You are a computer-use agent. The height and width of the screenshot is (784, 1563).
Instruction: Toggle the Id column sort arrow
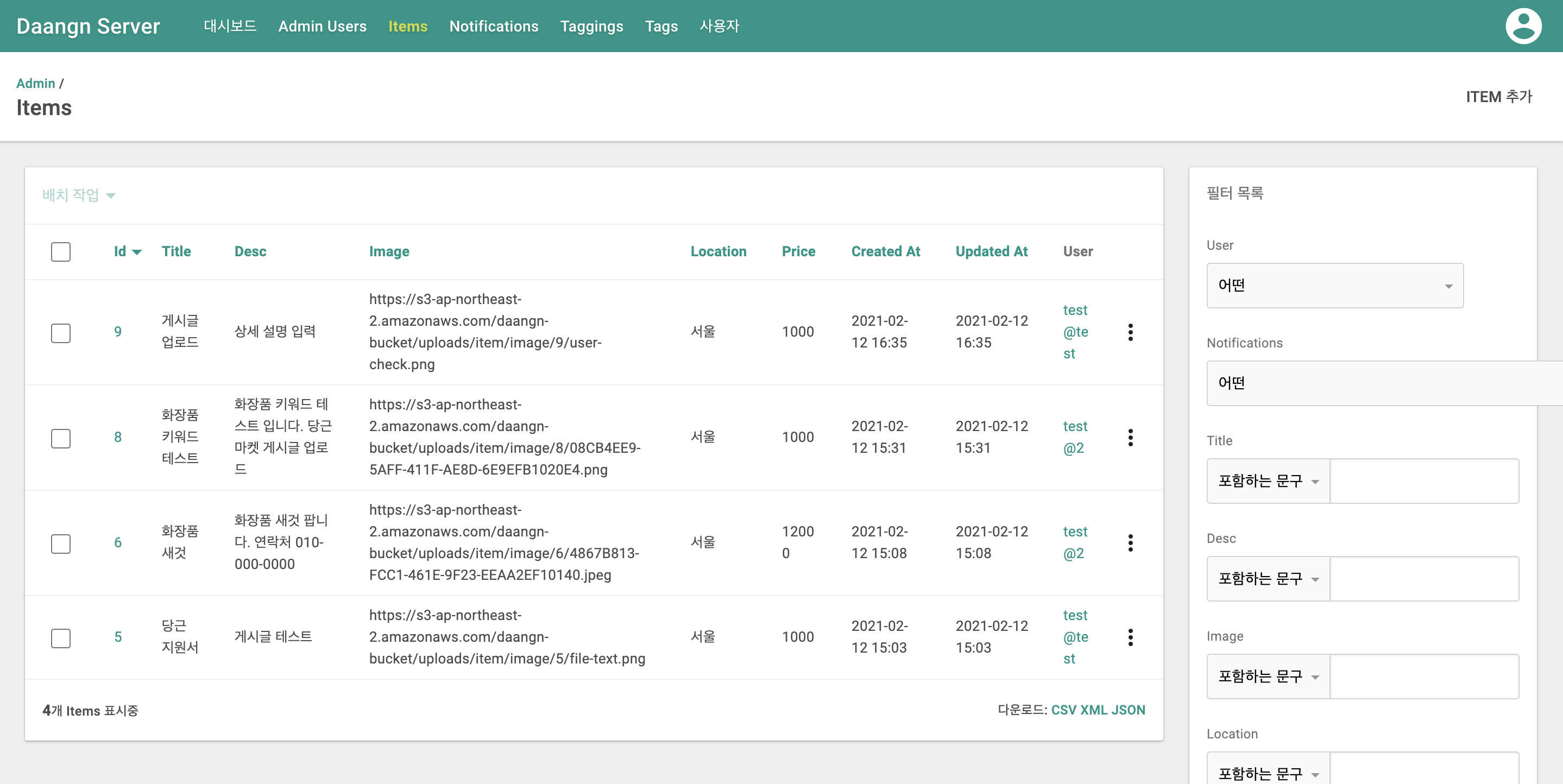[x=136, y=251]
